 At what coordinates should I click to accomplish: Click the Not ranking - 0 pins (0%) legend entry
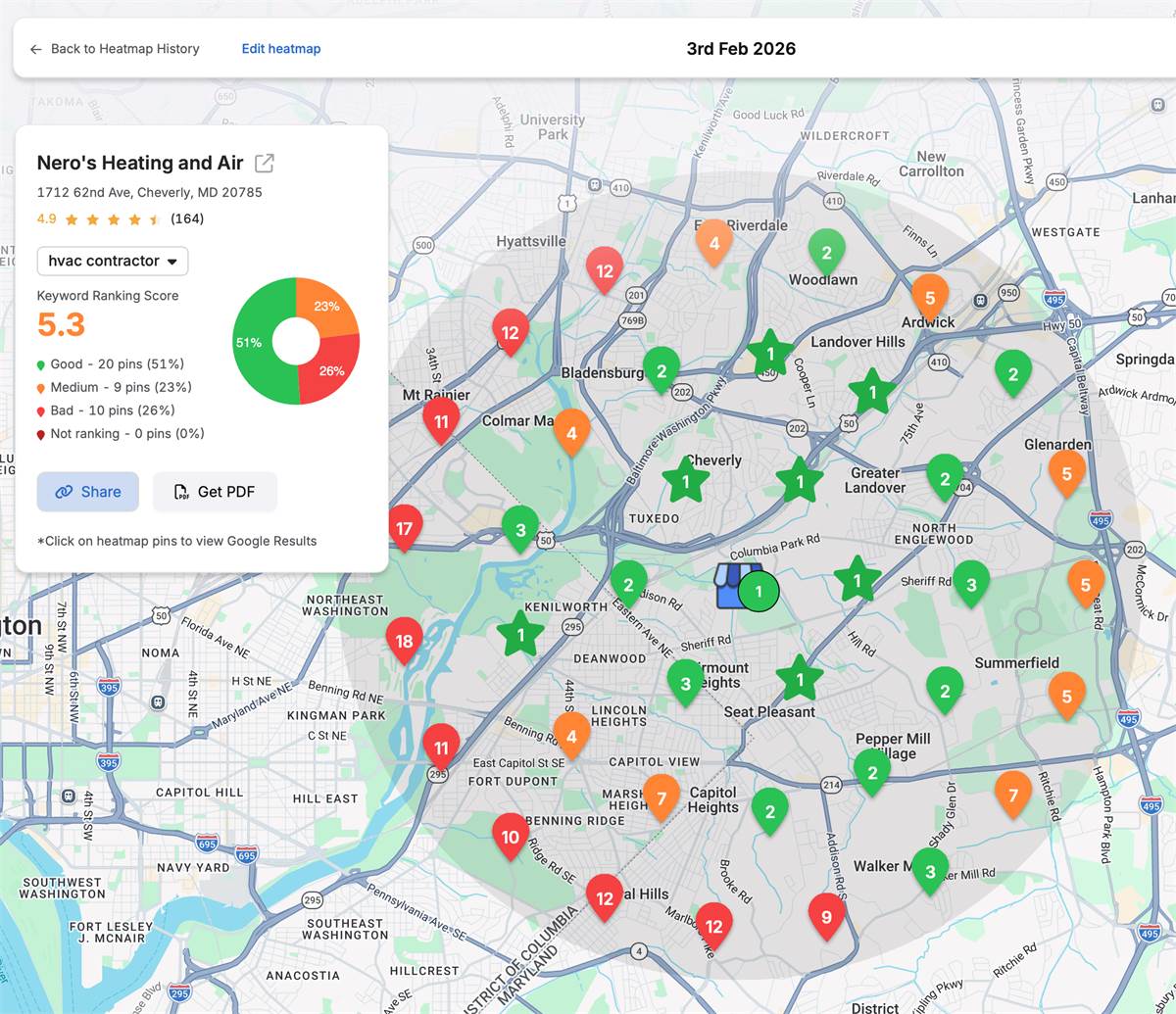[121, 434]
